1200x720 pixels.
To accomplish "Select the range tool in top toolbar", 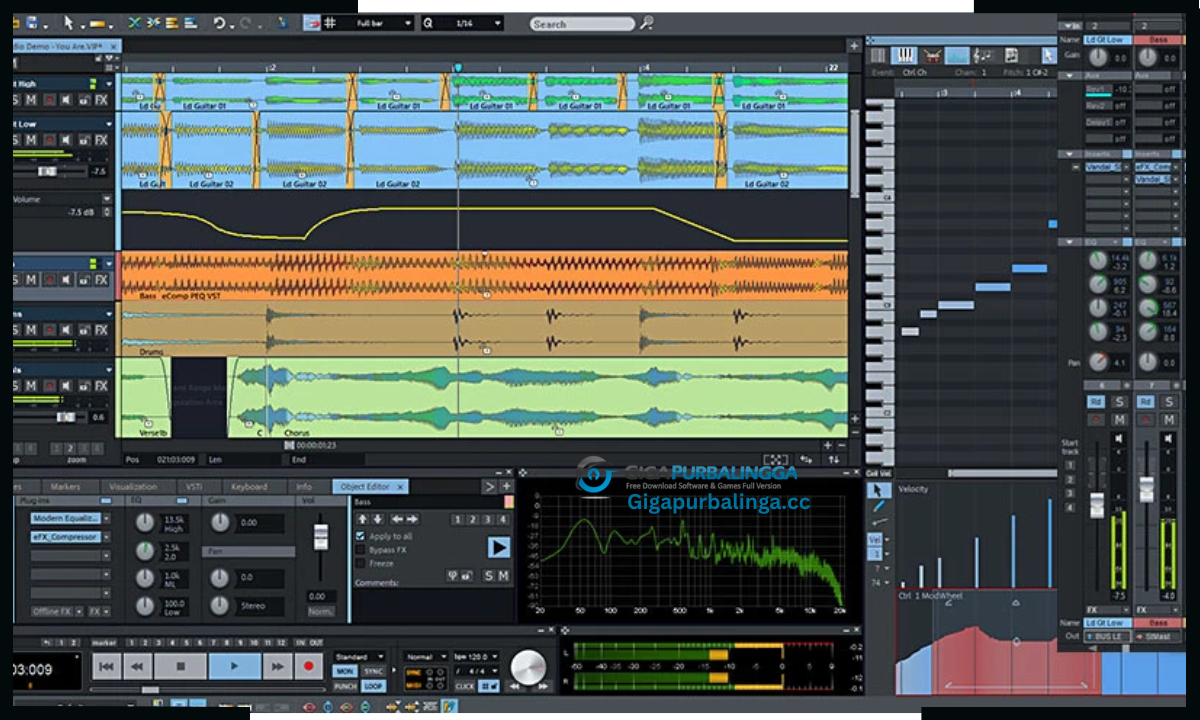I will point(97,22).
